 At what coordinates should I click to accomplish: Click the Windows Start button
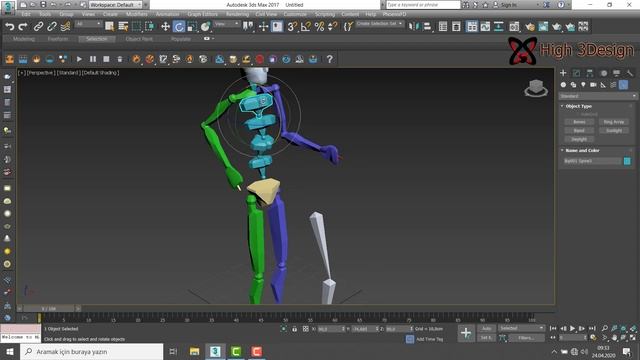(x=10, y=351)
